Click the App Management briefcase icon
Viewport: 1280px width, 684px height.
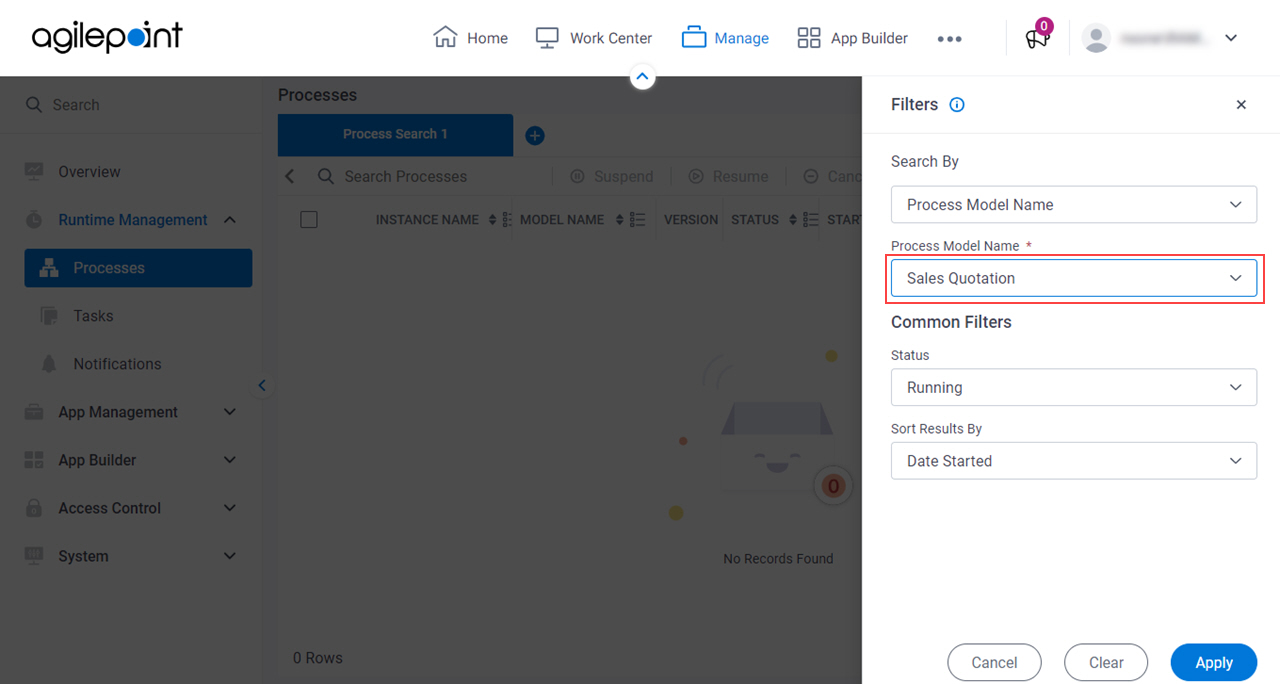(x=34, y=412)
